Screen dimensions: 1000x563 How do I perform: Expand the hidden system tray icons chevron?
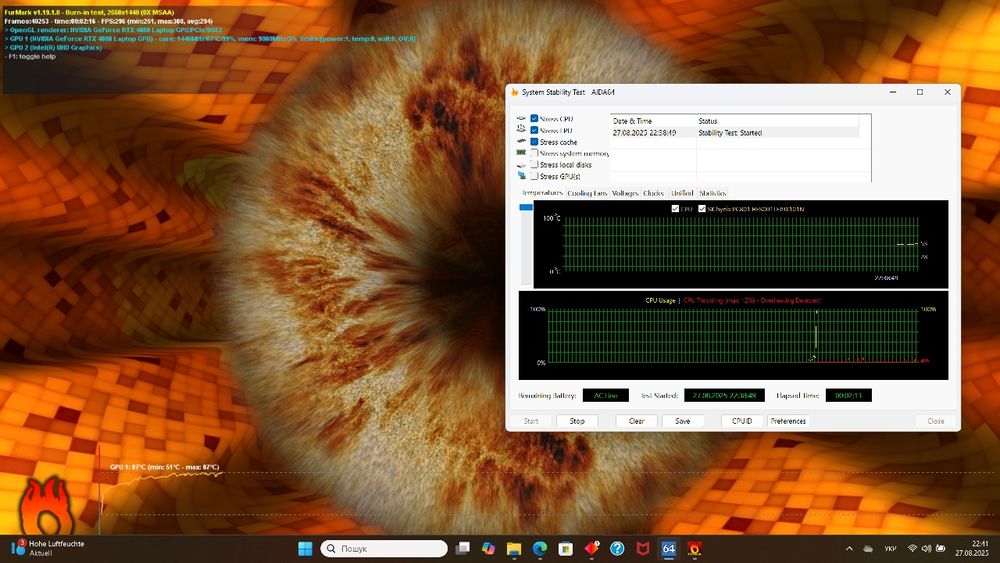850,549
